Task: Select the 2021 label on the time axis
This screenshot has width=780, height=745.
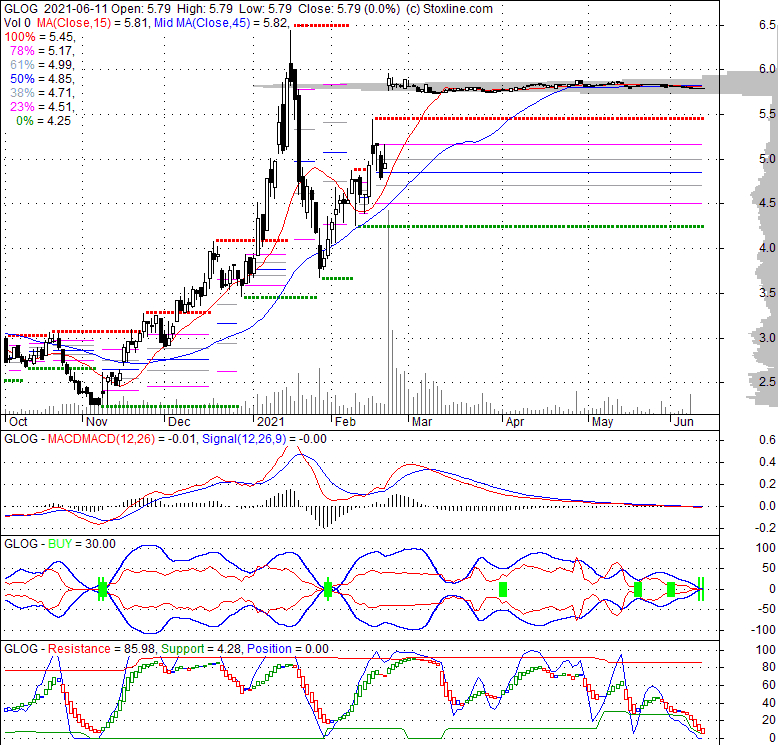Action: [270, 422]
